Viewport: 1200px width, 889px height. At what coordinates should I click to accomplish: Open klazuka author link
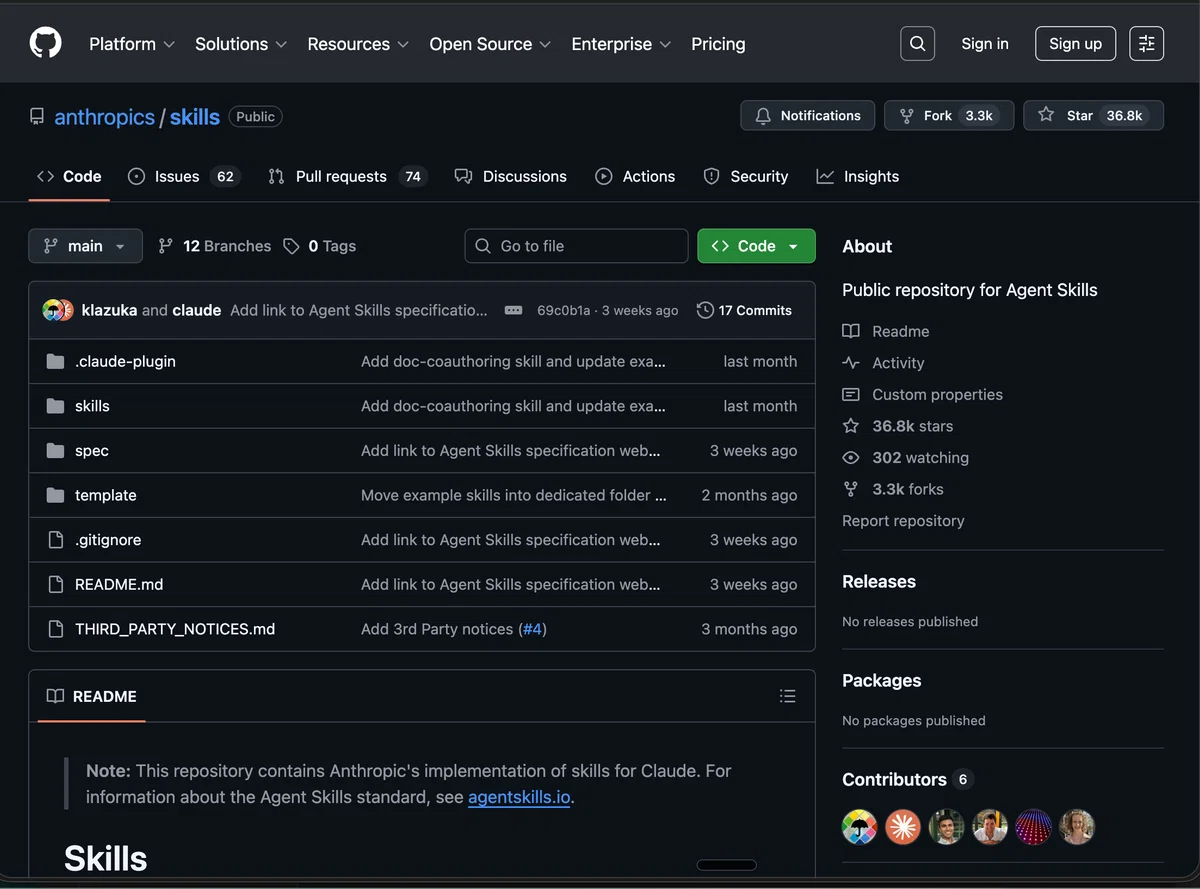109,310
